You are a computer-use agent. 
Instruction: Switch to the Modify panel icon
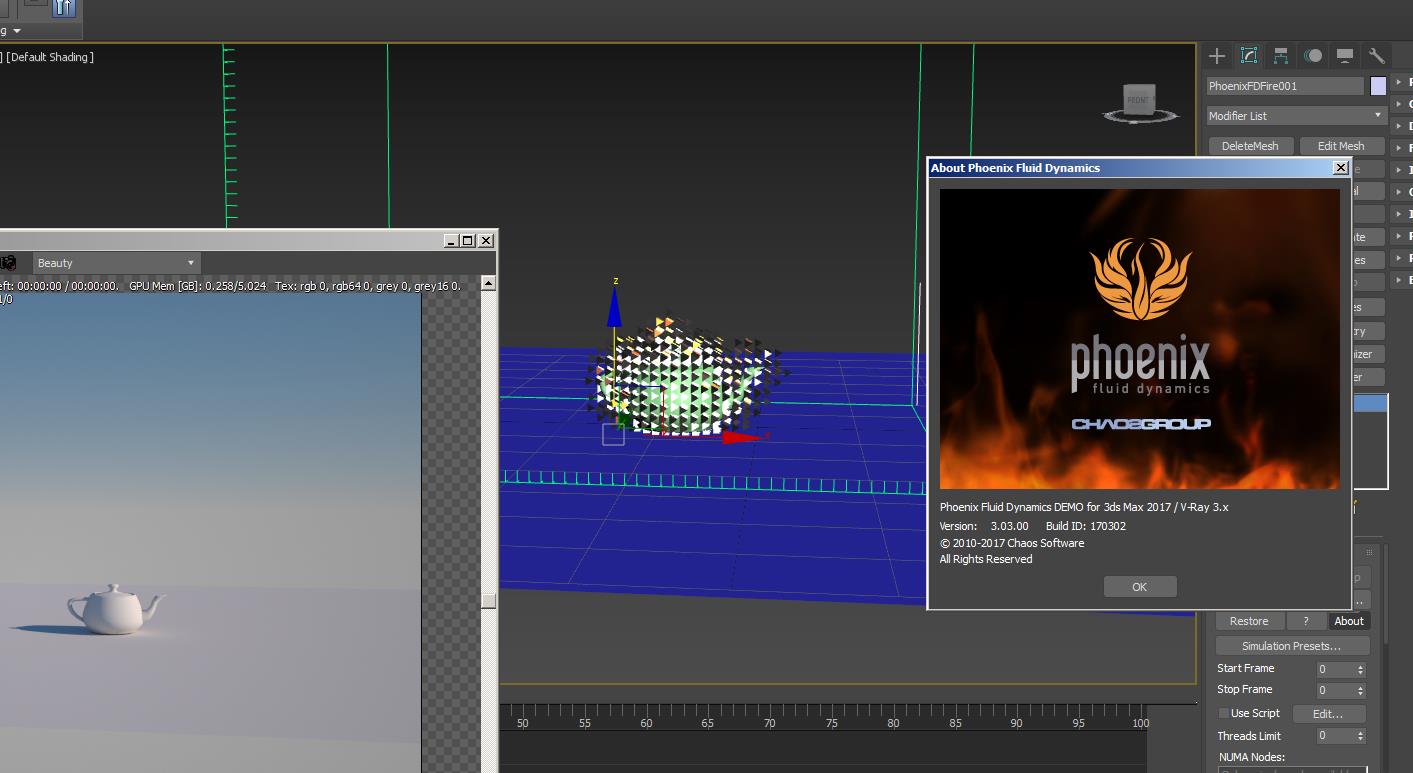click(1249, 56)
